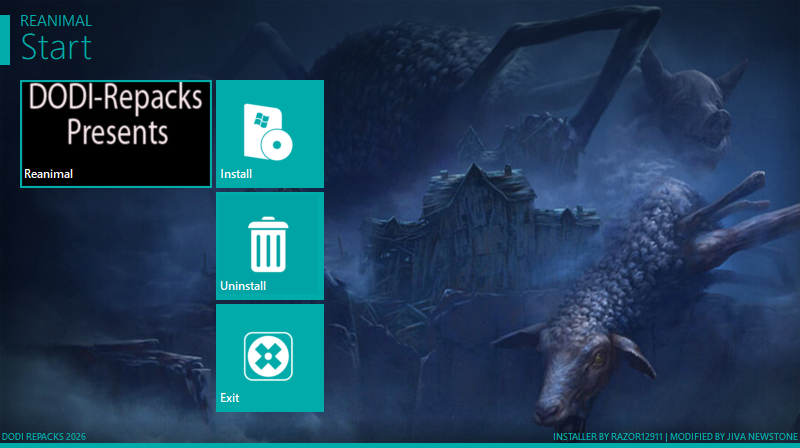The image size is (800, 448).
Task: Click the empty teal area of the Uninstall tile
Action: [x=305, y=210]
